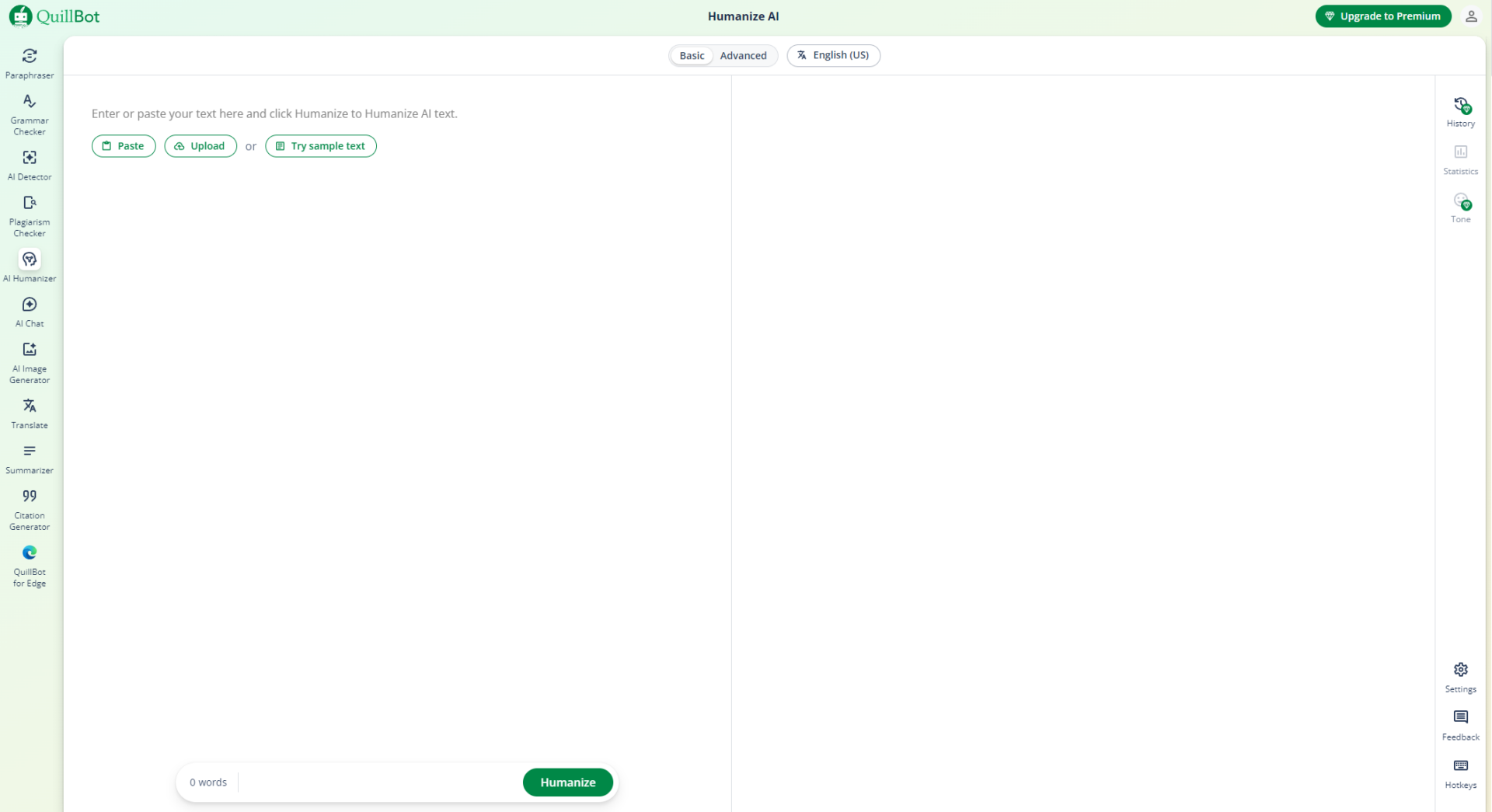Open the AI Detector tool

pyautogui.click(x=30, y=165)
